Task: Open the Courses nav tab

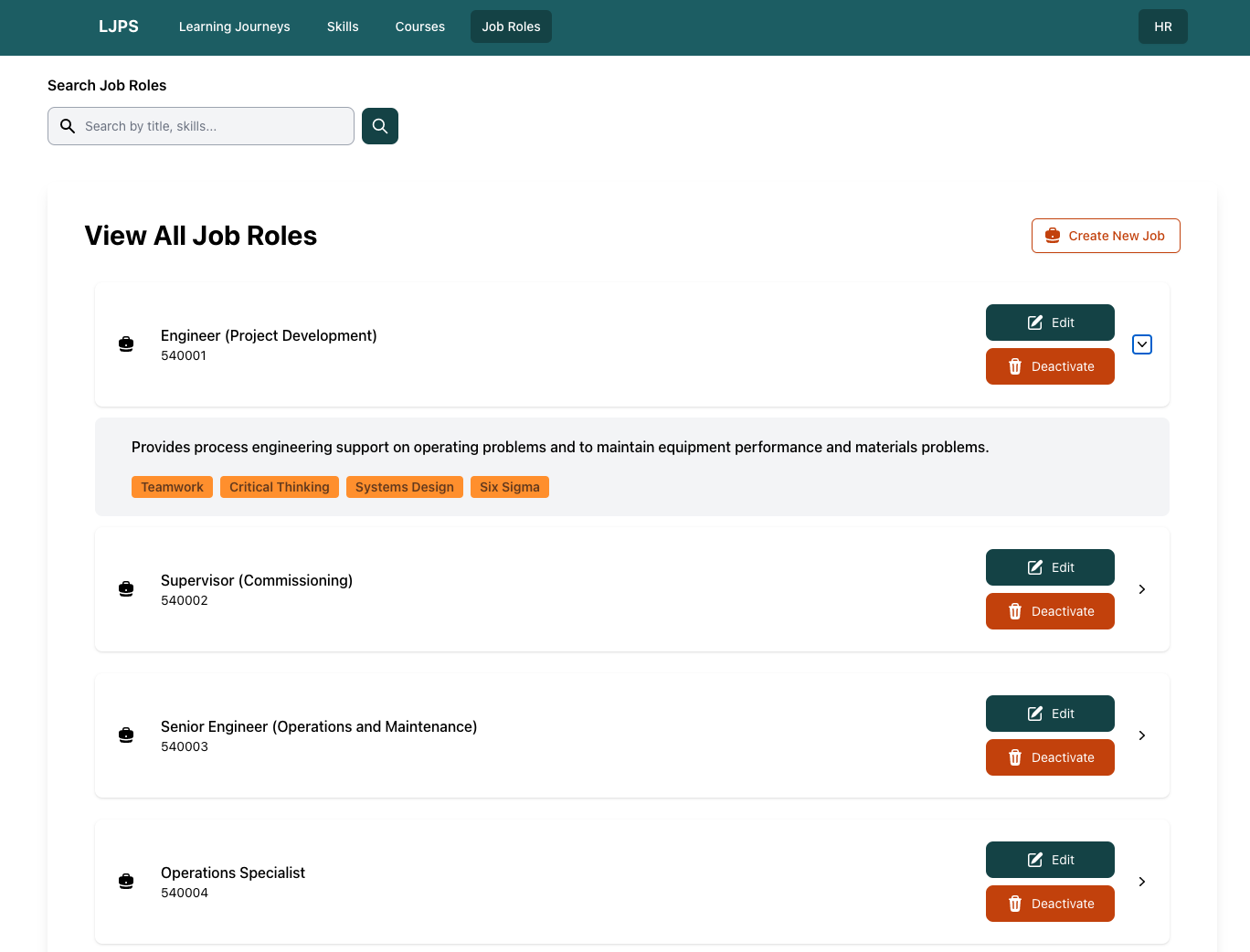Action: pos(420,26)
